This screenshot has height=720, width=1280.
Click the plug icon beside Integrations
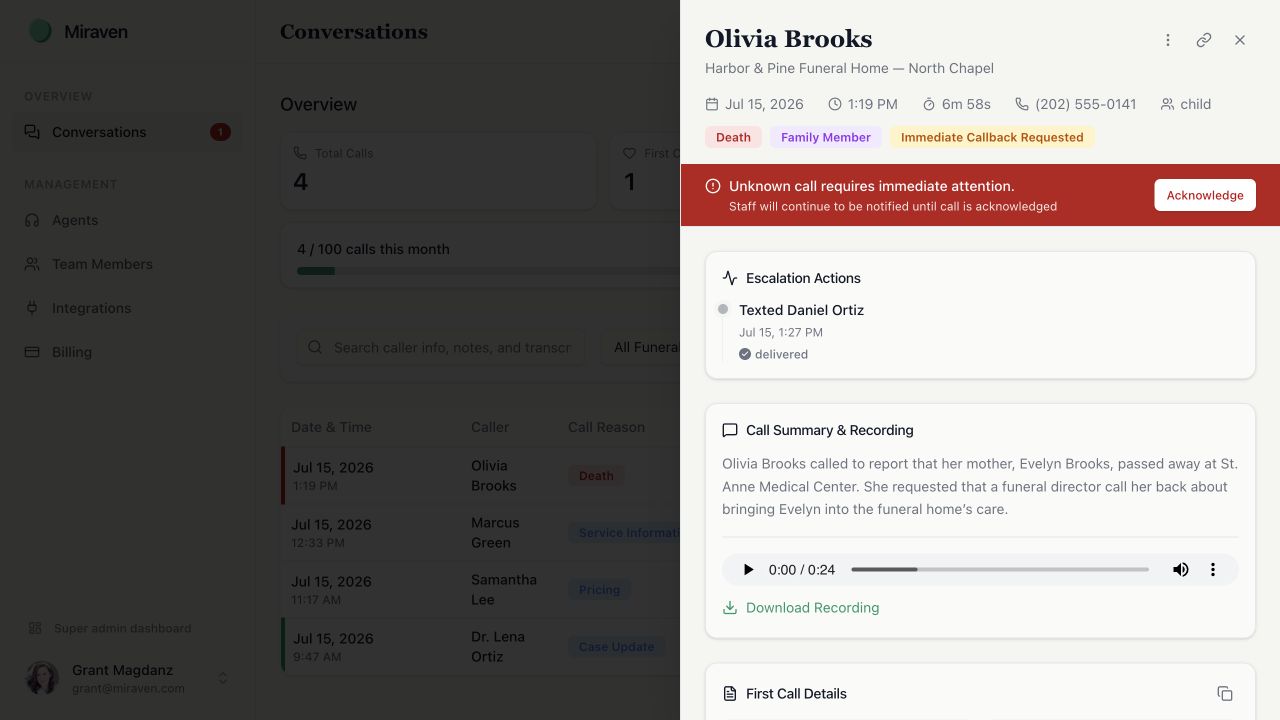click(32, 308)
